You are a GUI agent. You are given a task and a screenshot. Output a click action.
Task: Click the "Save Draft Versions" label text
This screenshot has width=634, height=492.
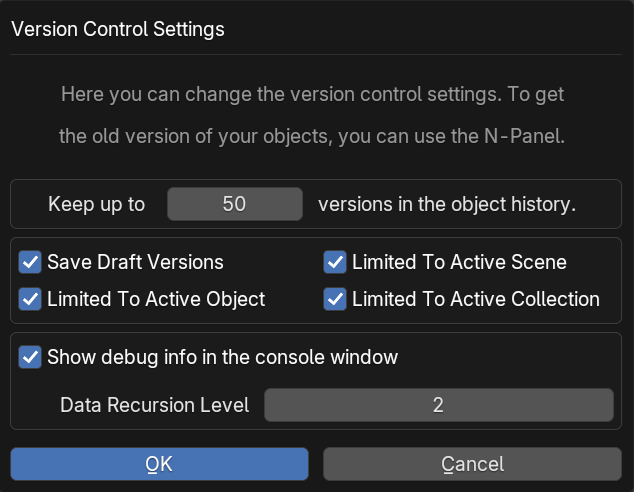[x=135, y=263]
